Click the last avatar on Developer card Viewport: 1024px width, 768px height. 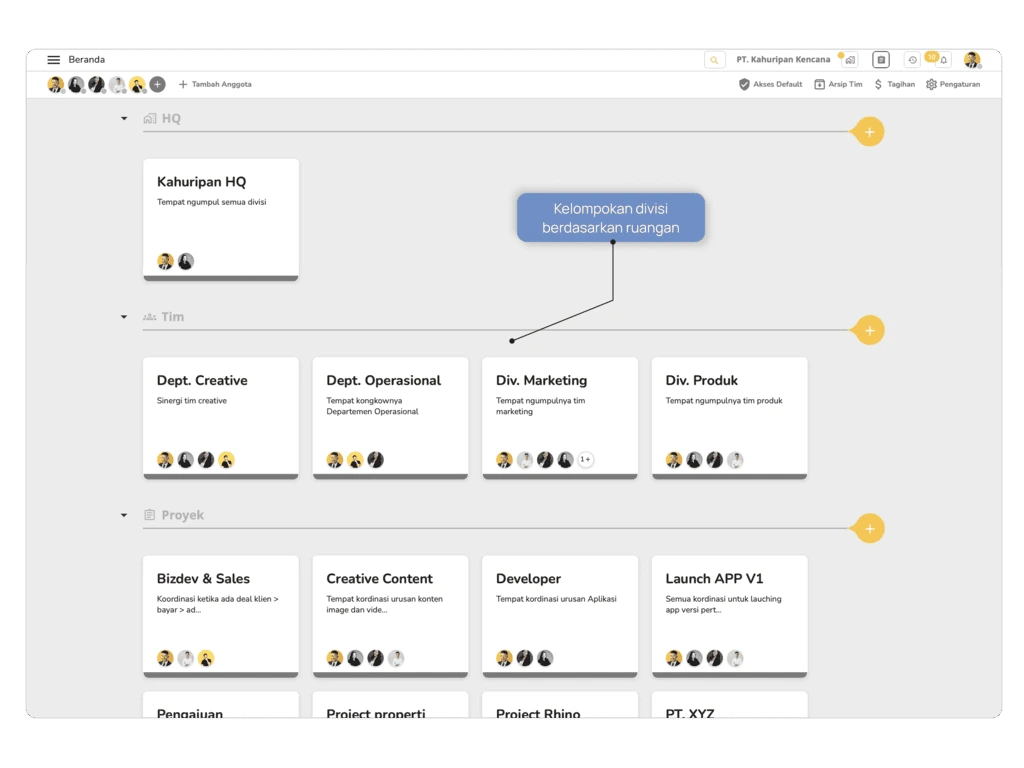(545, 658)
